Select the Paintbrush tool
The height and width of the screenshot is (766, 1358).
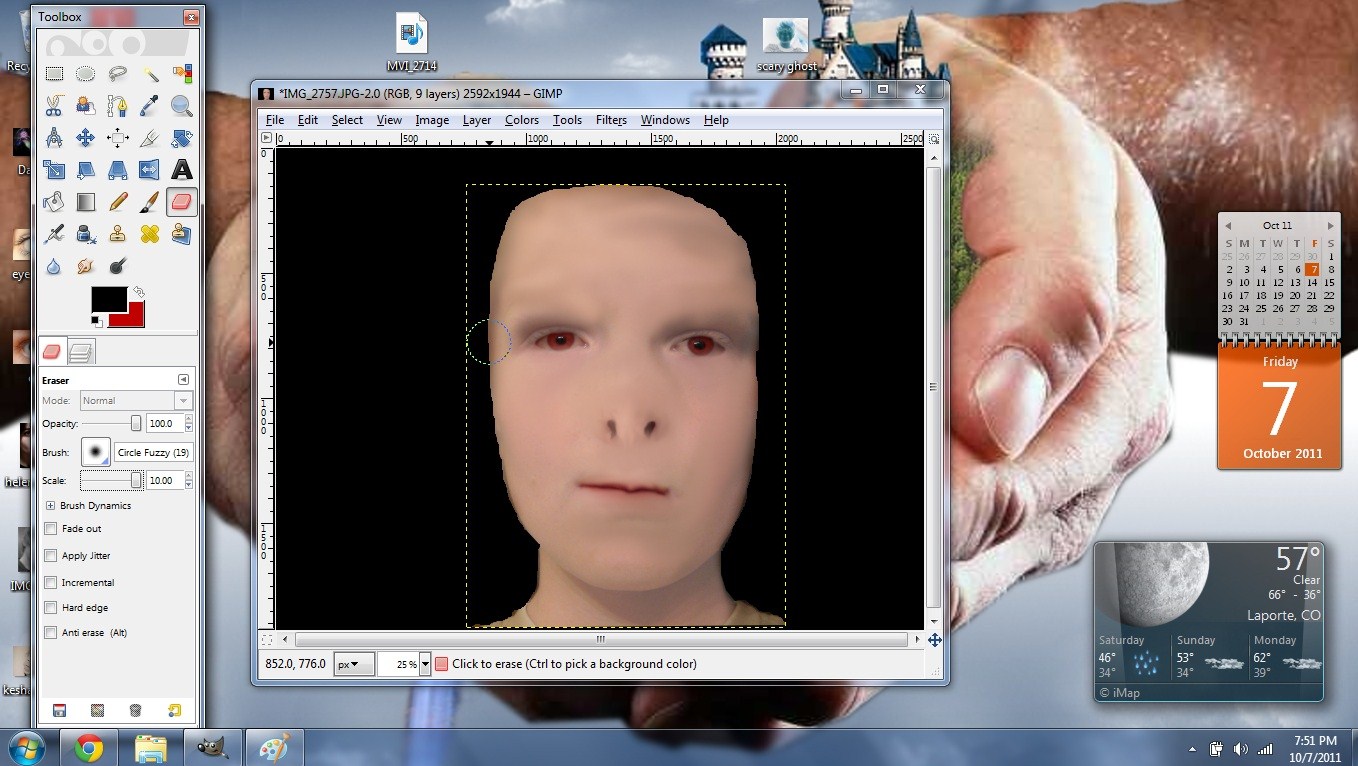pyautogui.click(x=150, y=202)
